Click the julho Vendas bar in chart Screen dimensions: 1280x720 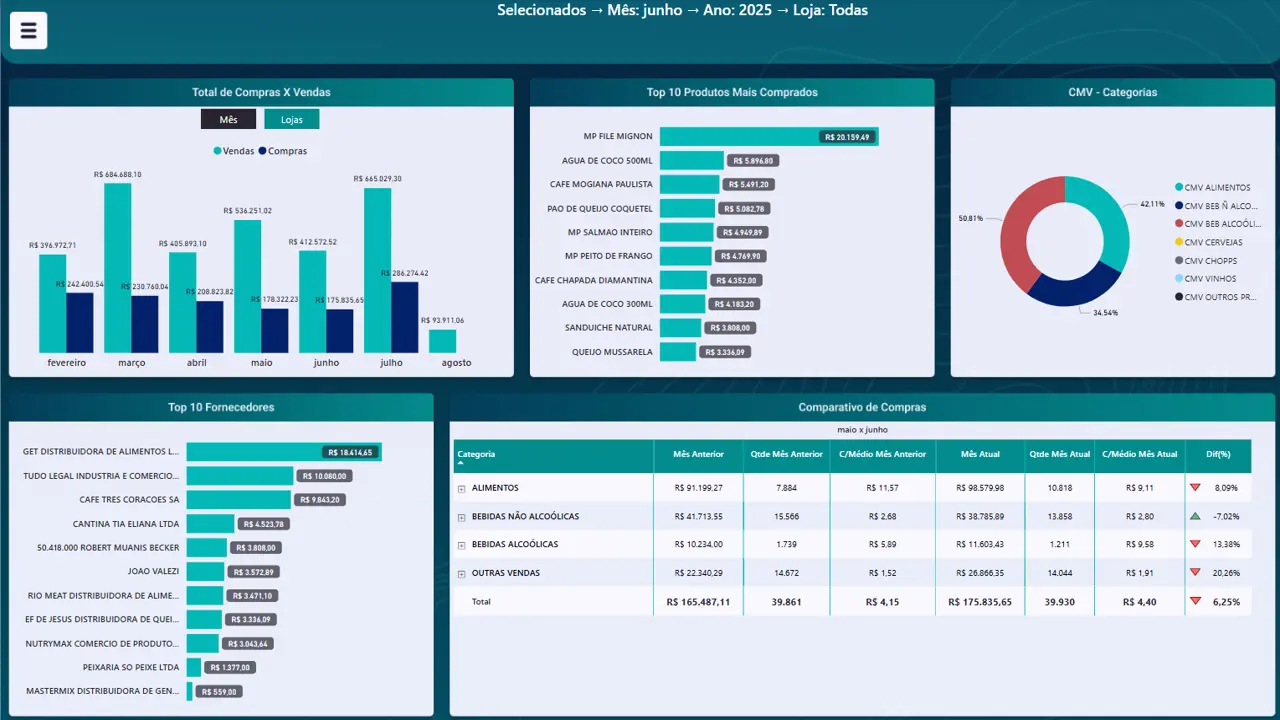click(x=377, y=270)
